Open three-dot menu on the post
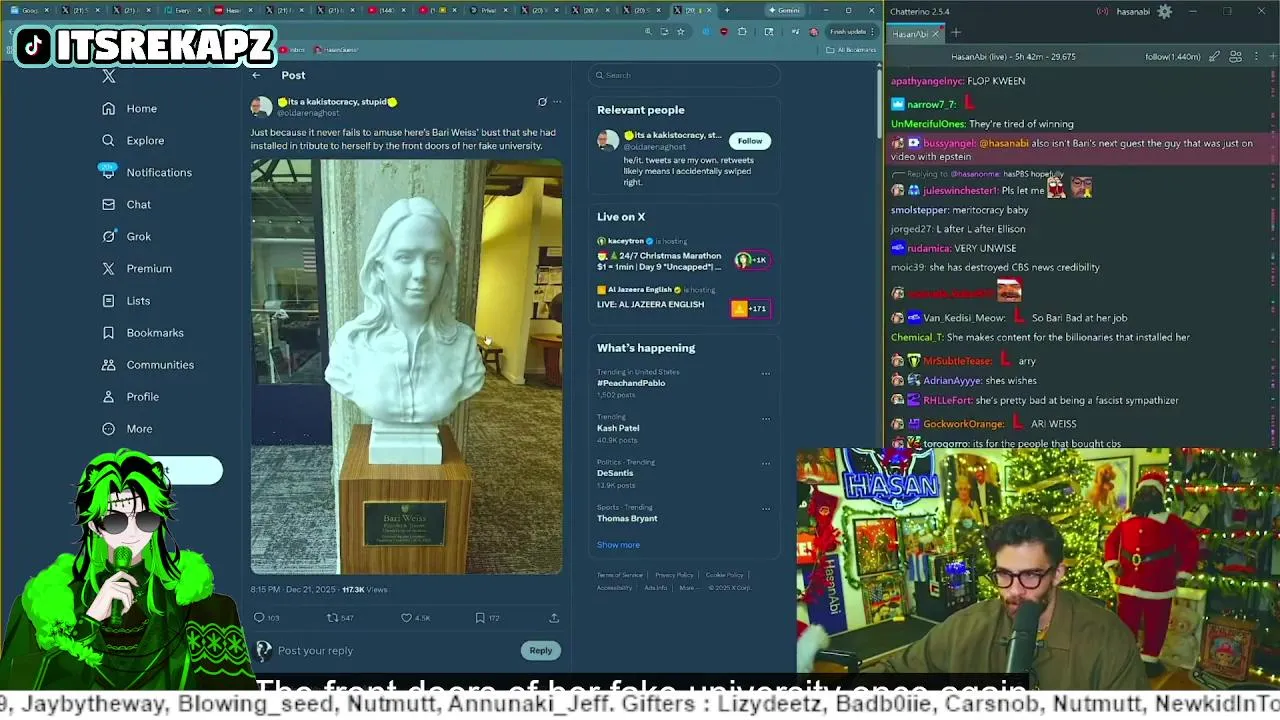The width and height of the screenshot is (1280, 720). click(557, 101)
